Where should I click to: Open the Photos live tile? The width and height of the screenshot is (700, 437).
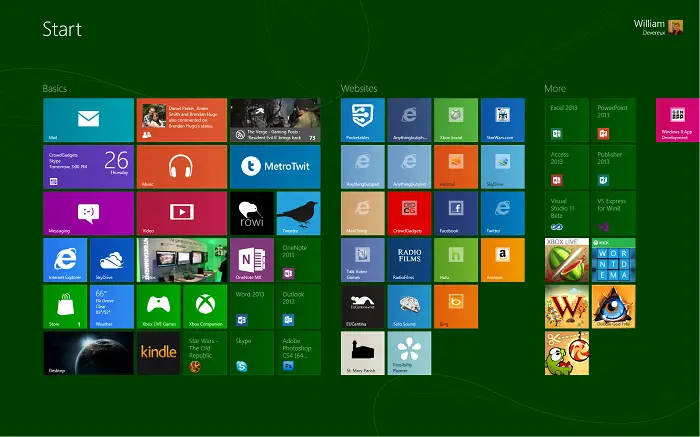182,260
